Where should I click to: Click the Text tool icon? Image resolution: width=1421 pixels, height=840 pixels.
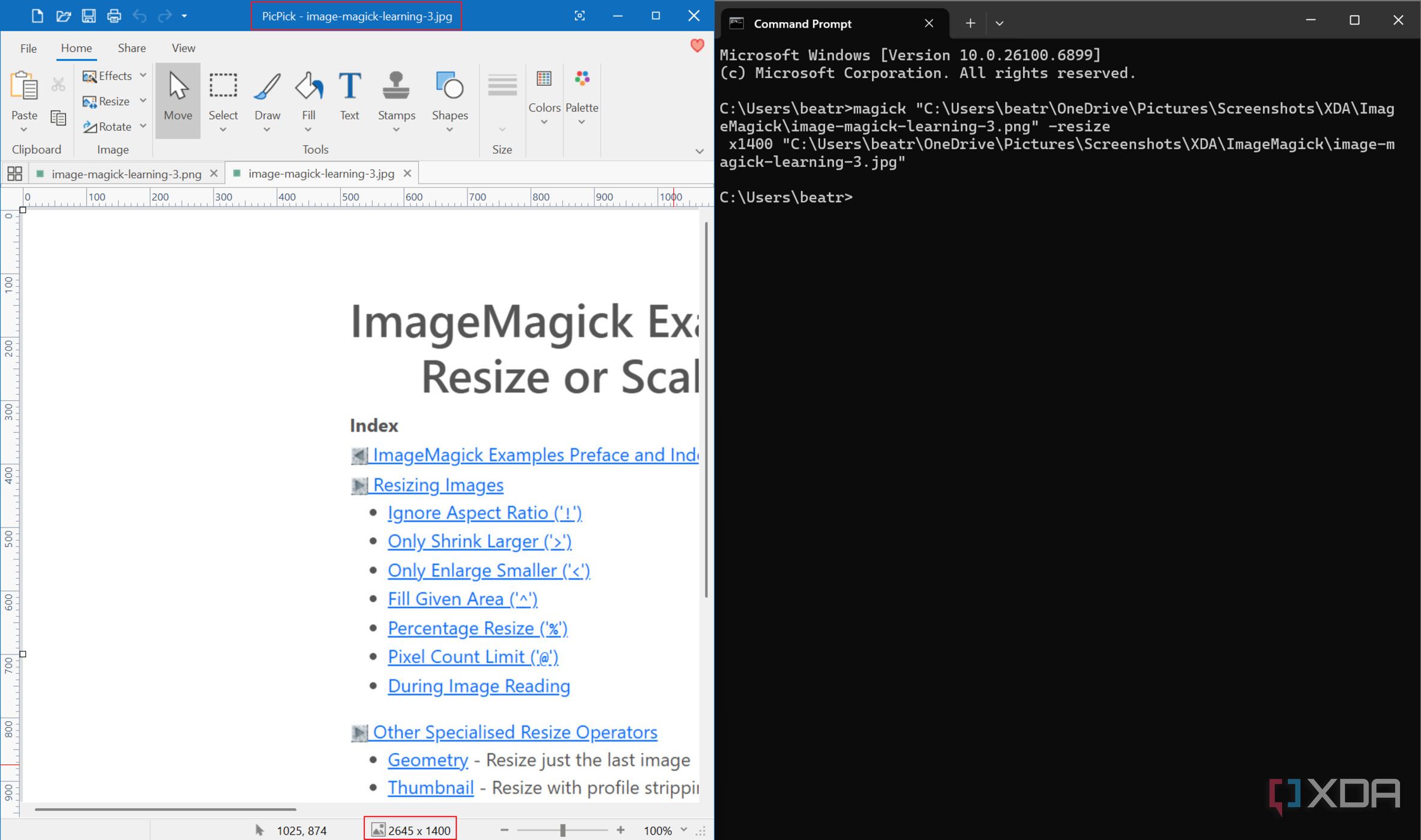[x=349, y=87]
